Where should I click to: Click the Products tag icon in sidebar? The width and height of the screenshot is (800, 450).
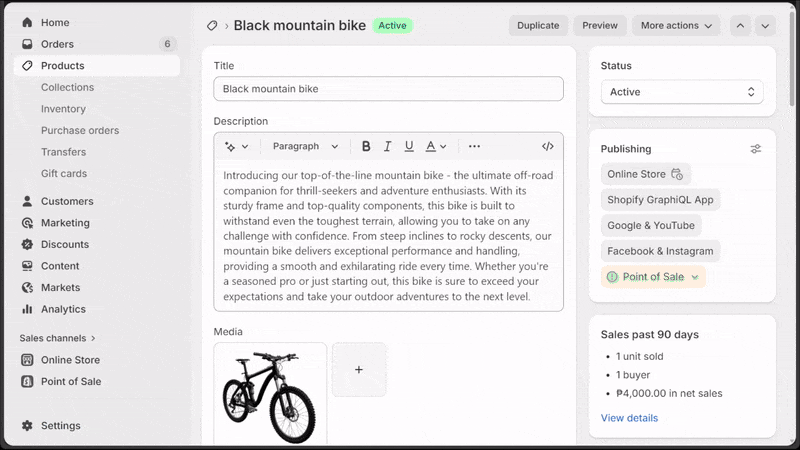(27, 65)
